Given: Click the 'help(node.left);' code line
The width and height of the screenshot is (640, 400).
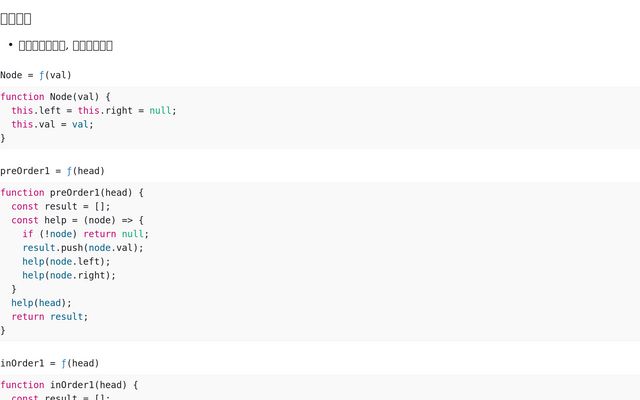Looking at the screenshot, I should (66, 261).
